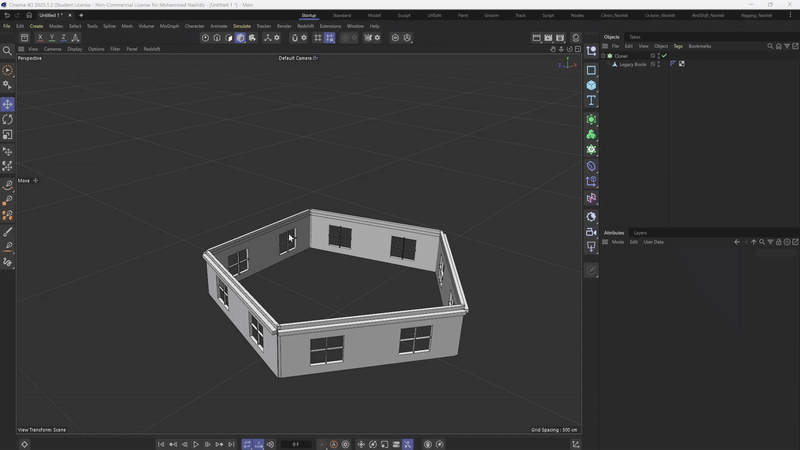Click the search magnifier icon at top left
This screenshot has height=450, width=800.
7,51
